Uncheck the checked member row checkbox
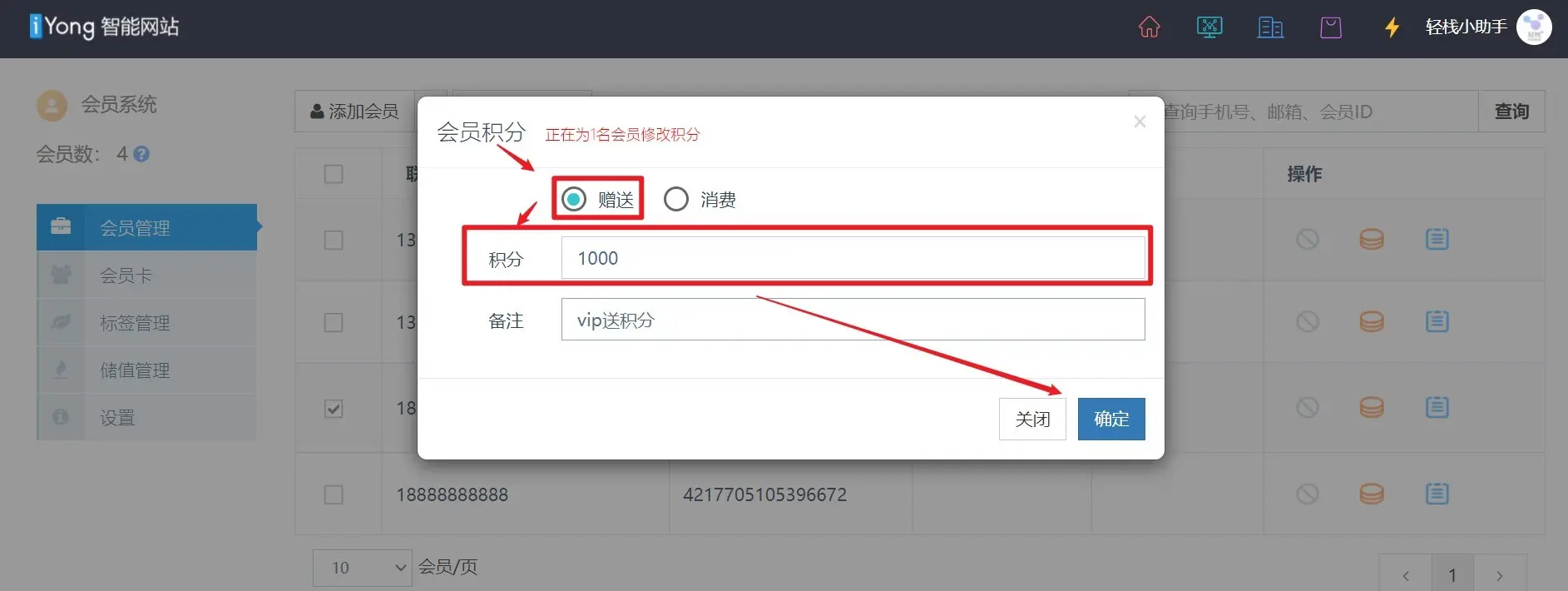Image resolution: width=1568 pixels, height=591 pixels. click(x=334, y=409)
